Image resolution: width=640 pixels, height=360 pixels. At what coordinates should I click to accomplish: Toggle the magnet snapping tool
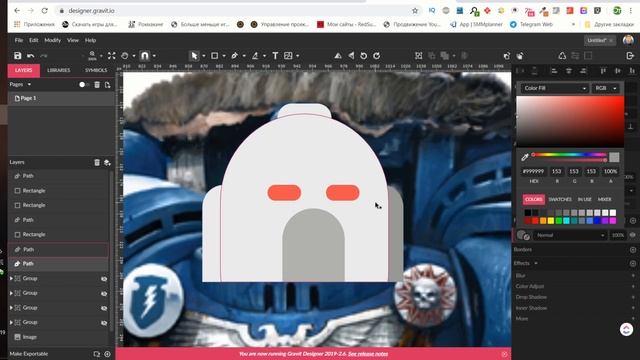(x=145, y=56)
